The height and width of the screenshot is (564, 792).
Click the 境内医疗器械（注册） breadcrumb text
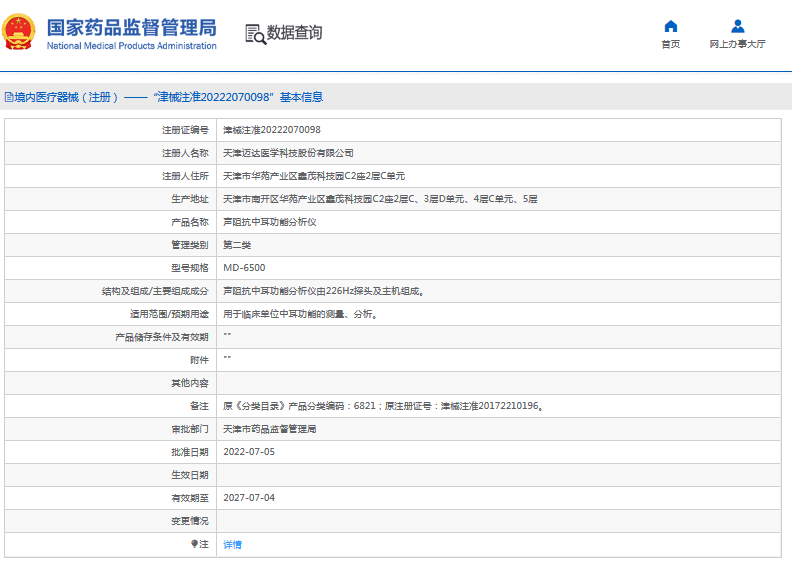point(66,97)
